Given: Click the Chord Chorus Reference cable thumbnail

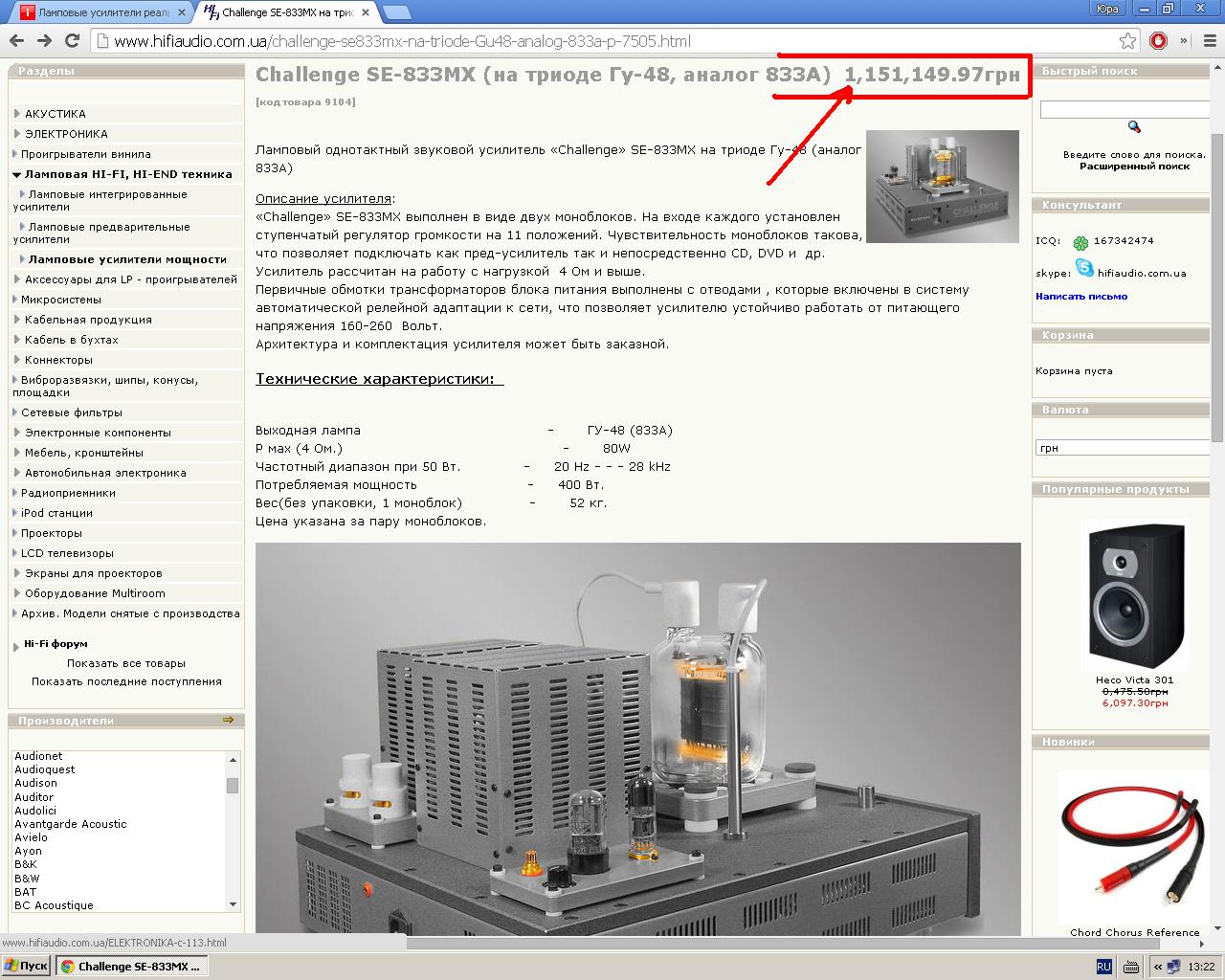Looking at the screenshot, I should pyautogui.click(x=1135, y=847).
